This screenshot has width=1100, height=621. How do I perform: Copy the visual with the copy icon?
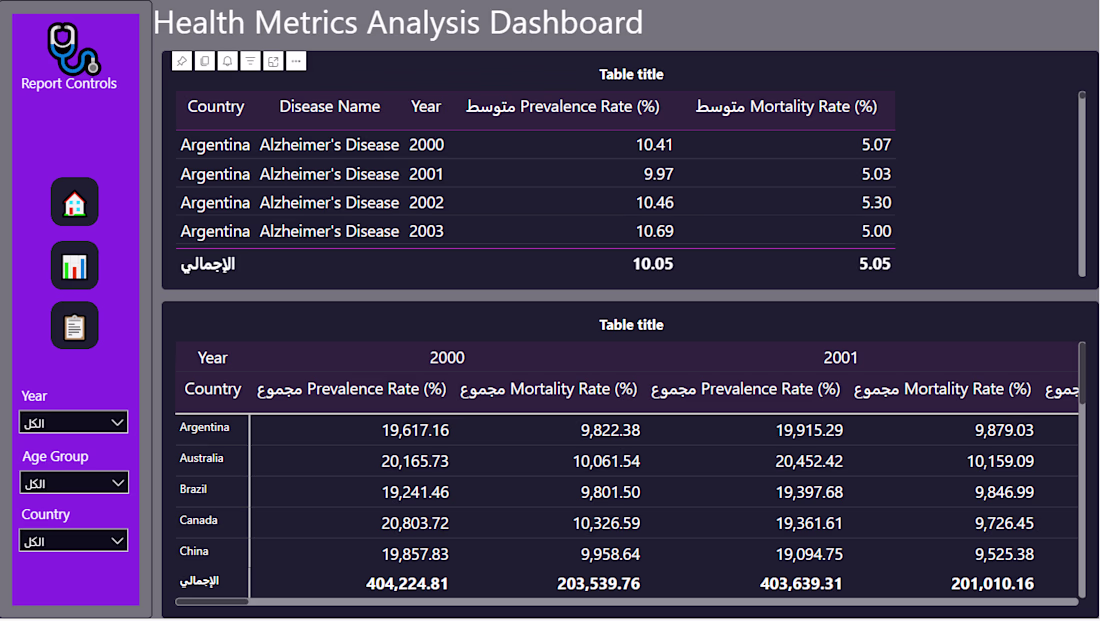click(x=205, y=61)
